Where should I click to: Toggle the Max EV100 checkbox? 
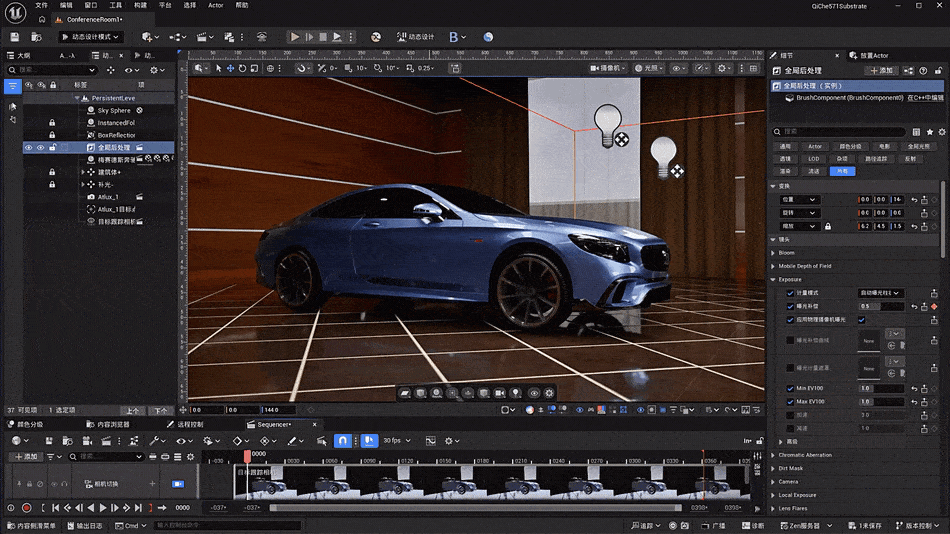(790, 402)
